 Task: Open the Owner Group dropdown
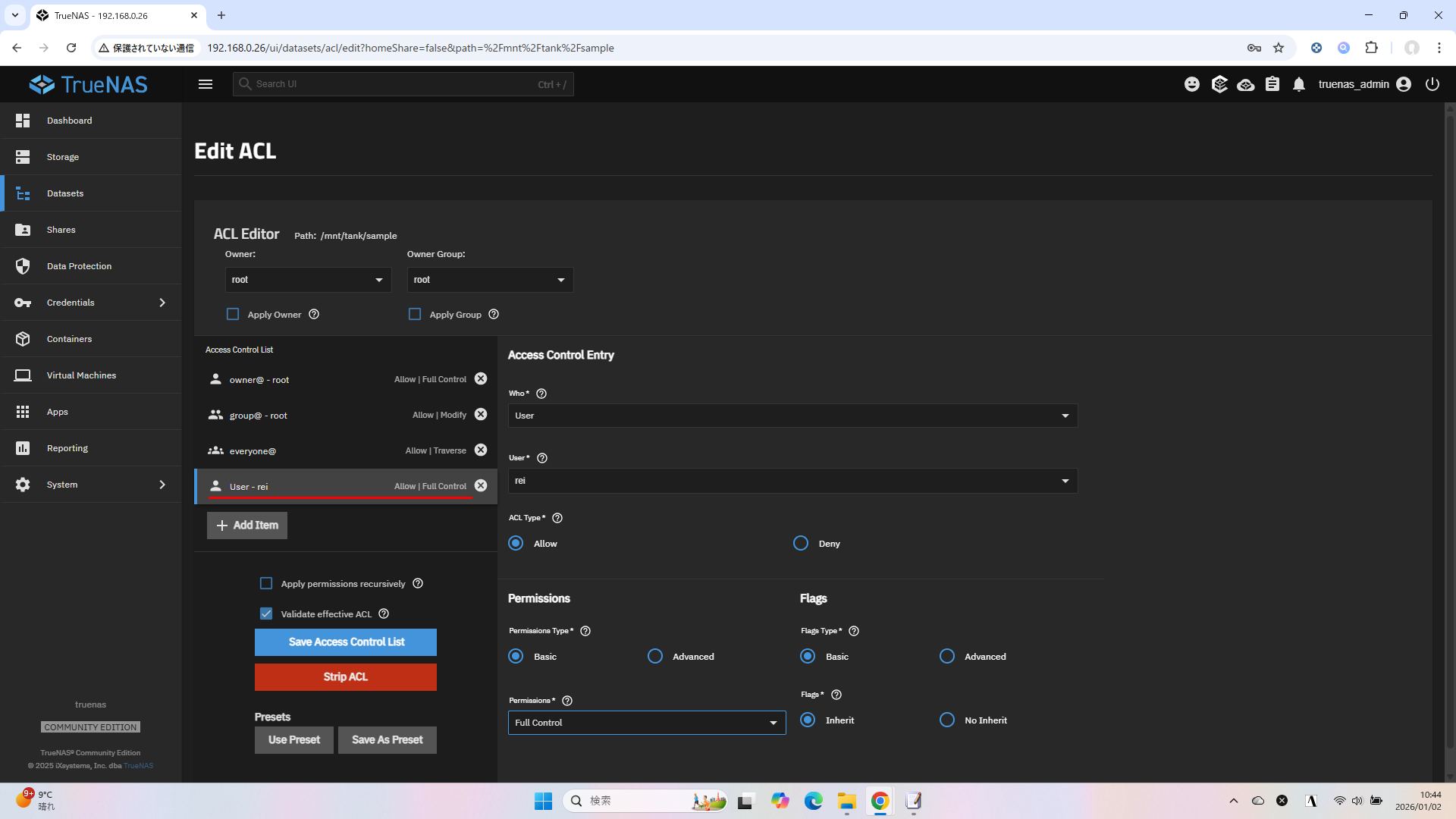tap(490, 280)
